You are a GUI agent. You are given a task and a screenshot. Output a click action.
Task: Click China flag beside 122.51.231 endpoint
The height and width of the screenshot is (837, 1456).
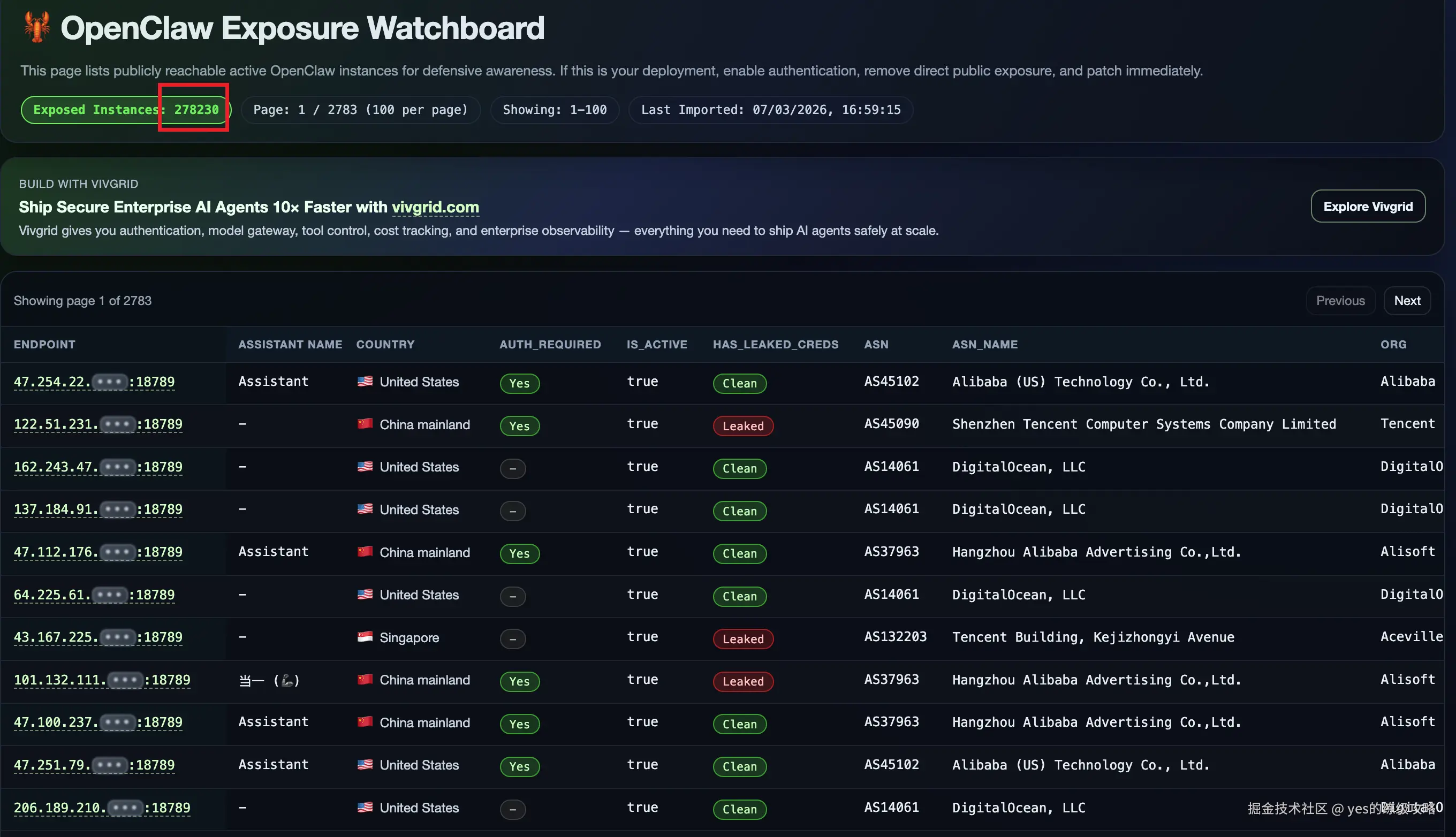[x=365, y=424]
